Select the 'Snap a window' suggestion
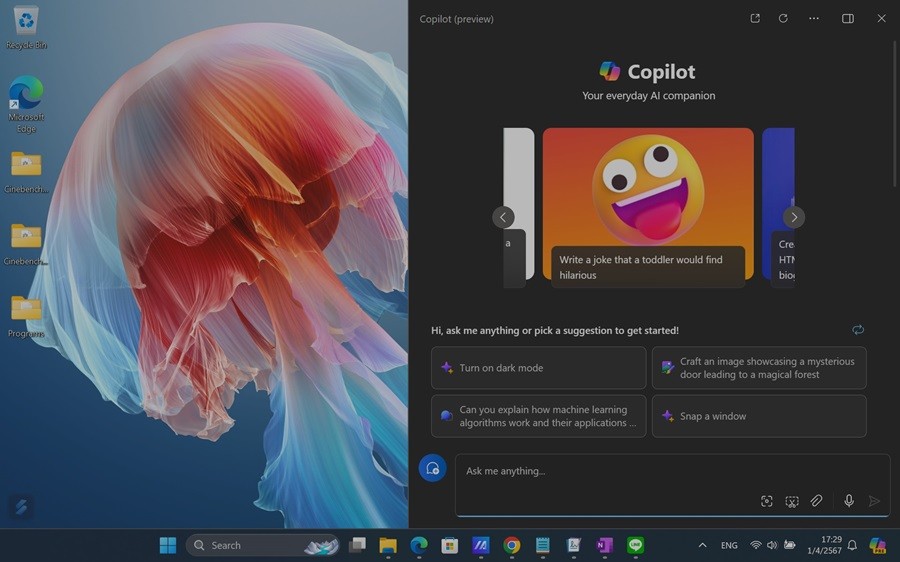Screen dimensions: 900x562 pos(758,416)
